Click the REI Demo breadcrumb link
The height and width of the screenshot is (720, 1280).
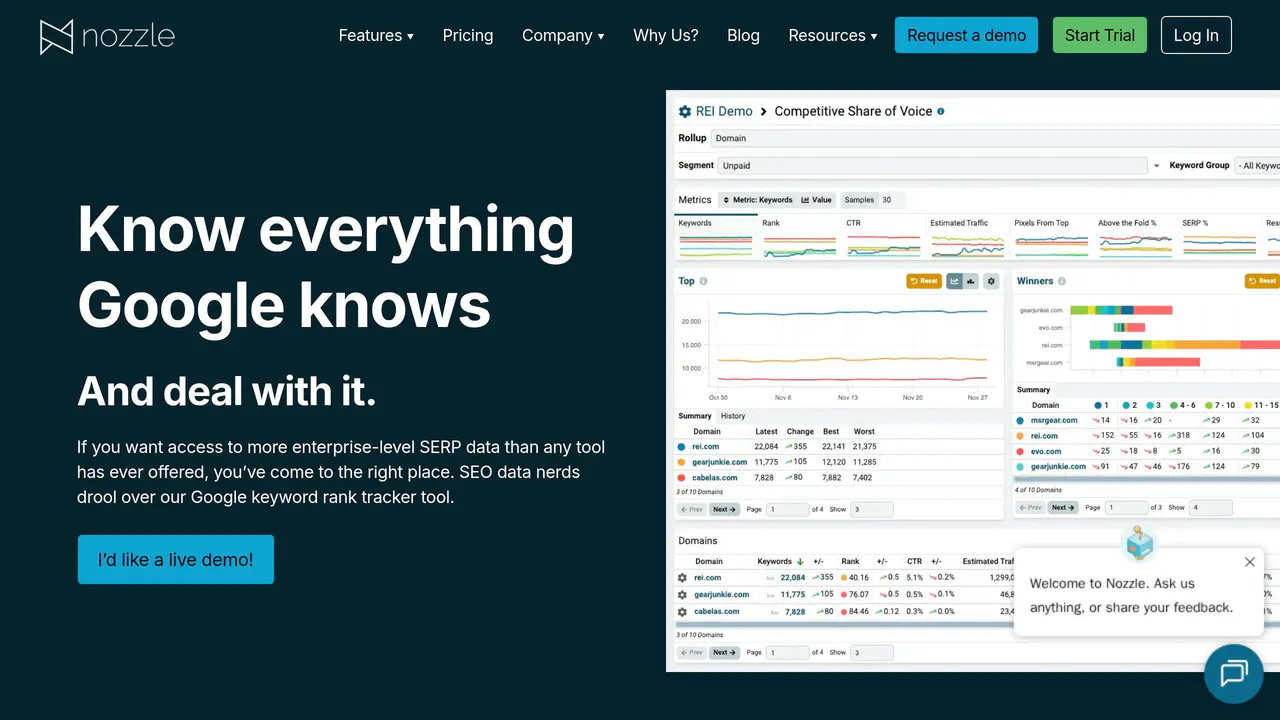(724, 111)
